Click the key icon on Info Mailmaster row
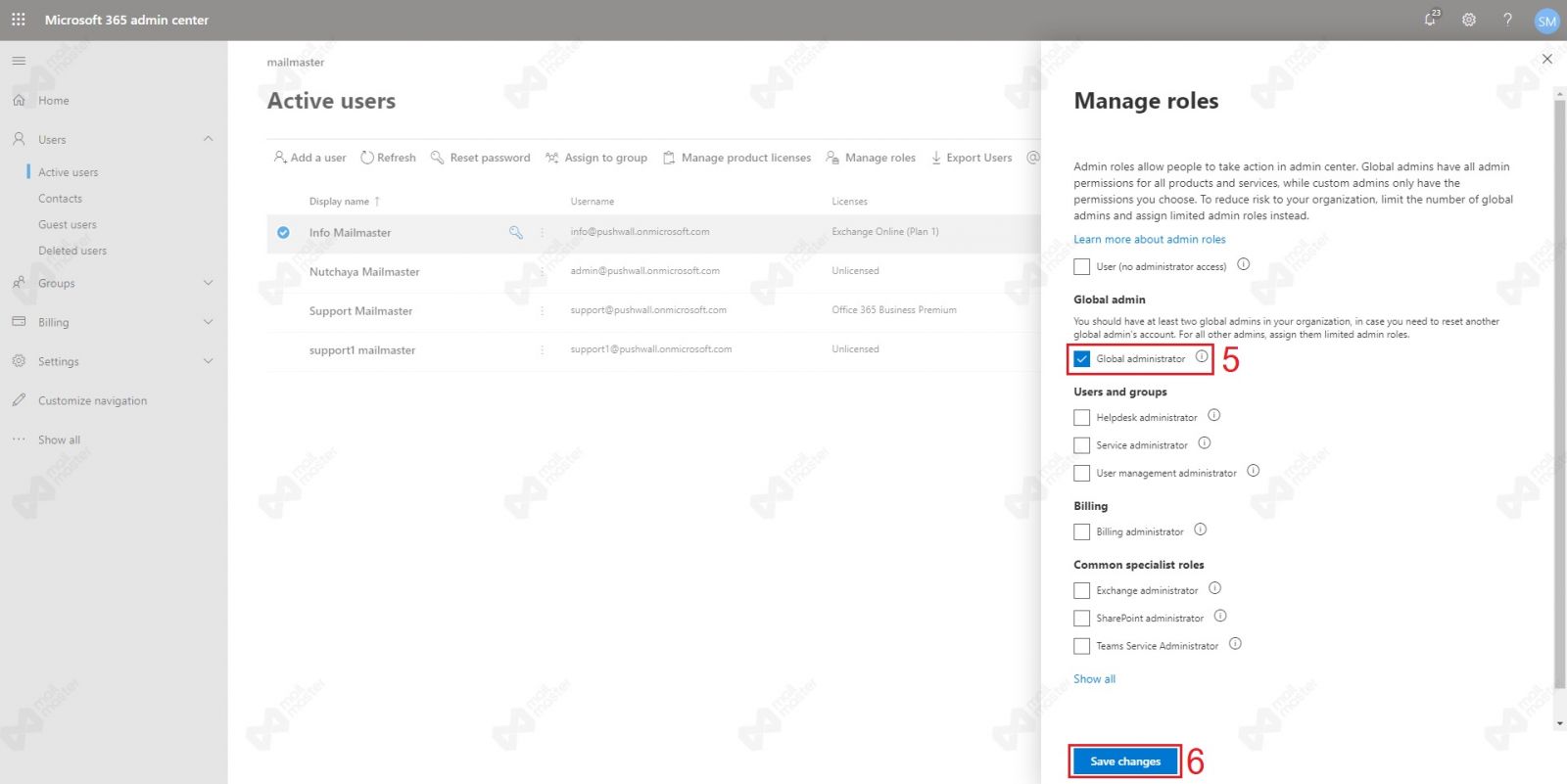Image resolution: width=1567 pixels, height=784 pixels. pos(516,232)
